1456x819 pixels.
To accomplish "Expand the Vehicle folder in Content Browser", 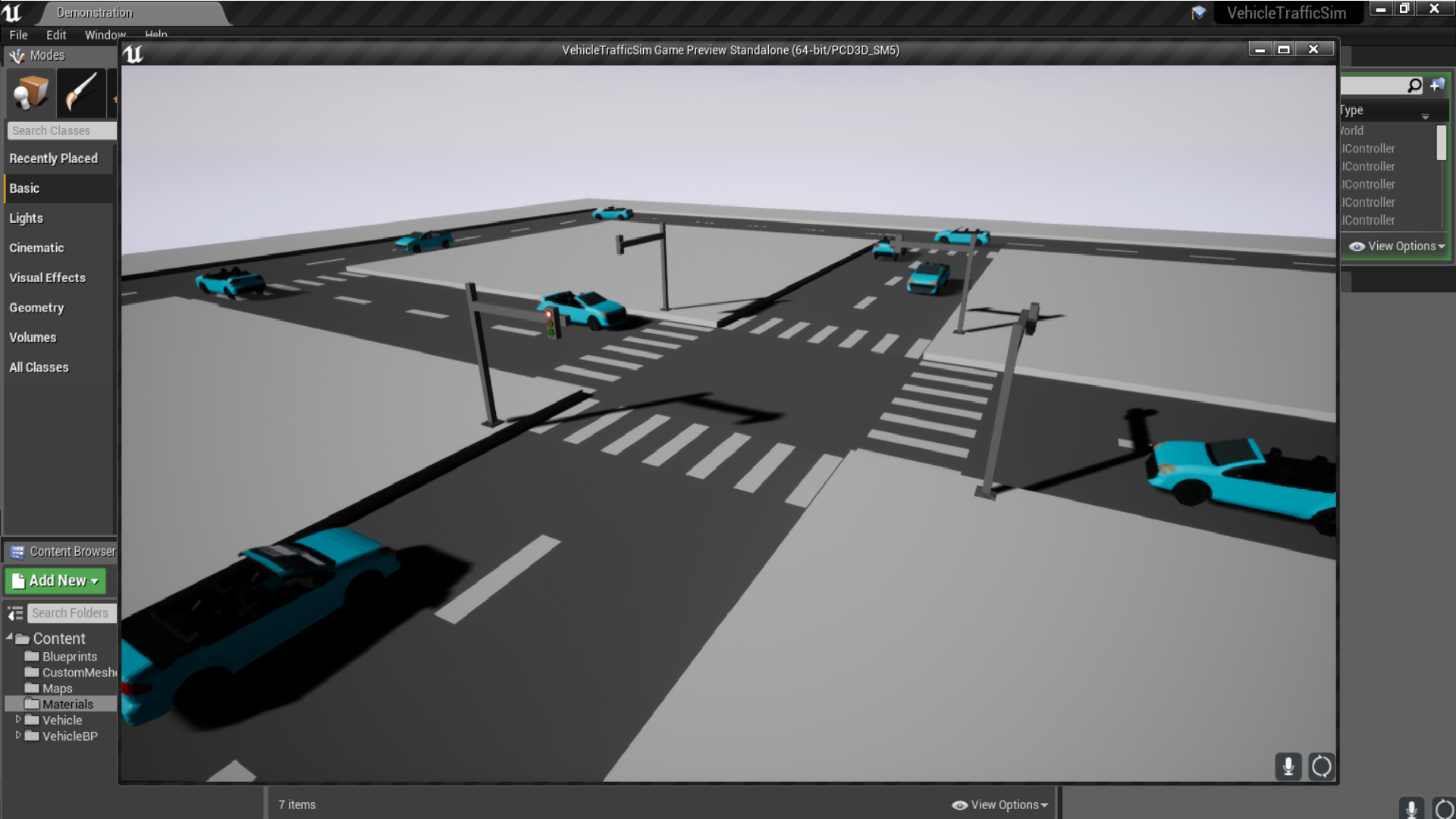I will (x=20, y=720).
